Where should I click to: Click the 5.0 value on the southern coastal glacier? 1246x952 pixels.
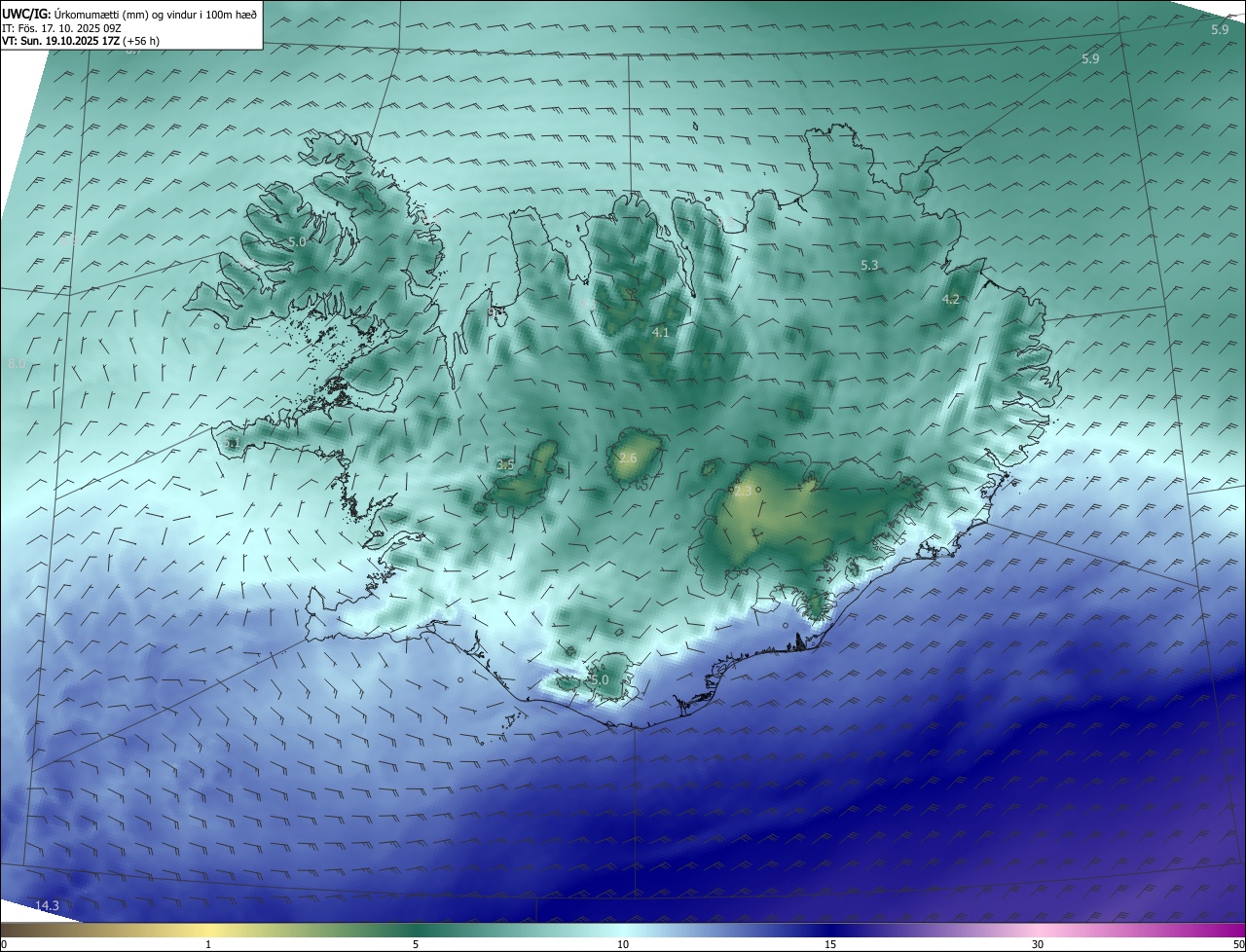coord(600,679)
